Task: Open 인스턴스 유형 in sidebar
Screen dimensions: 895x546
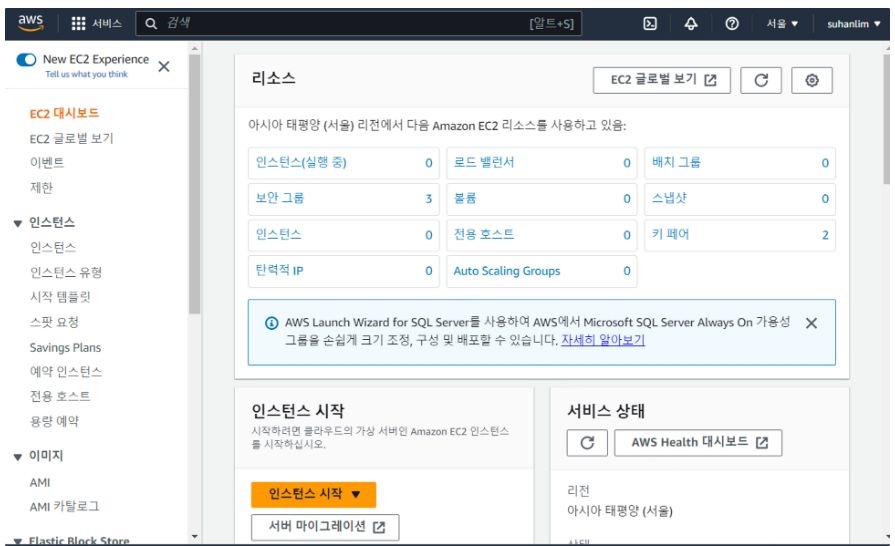Action: click(66, 272)
